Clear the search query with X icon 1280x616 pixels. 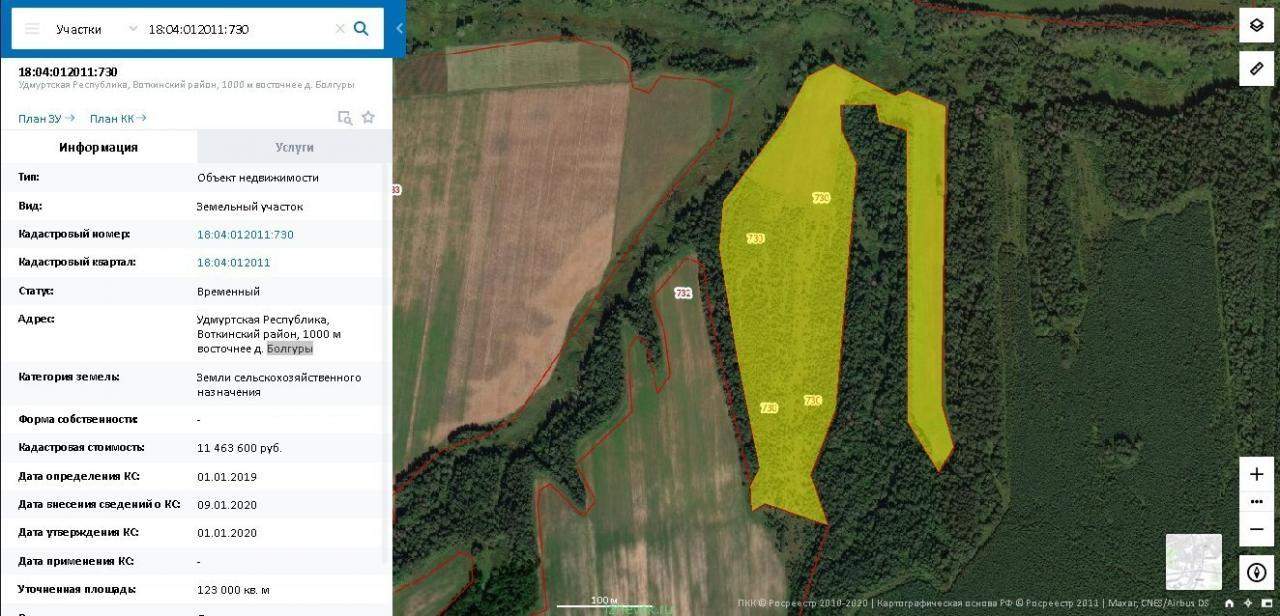coord(340,29)
